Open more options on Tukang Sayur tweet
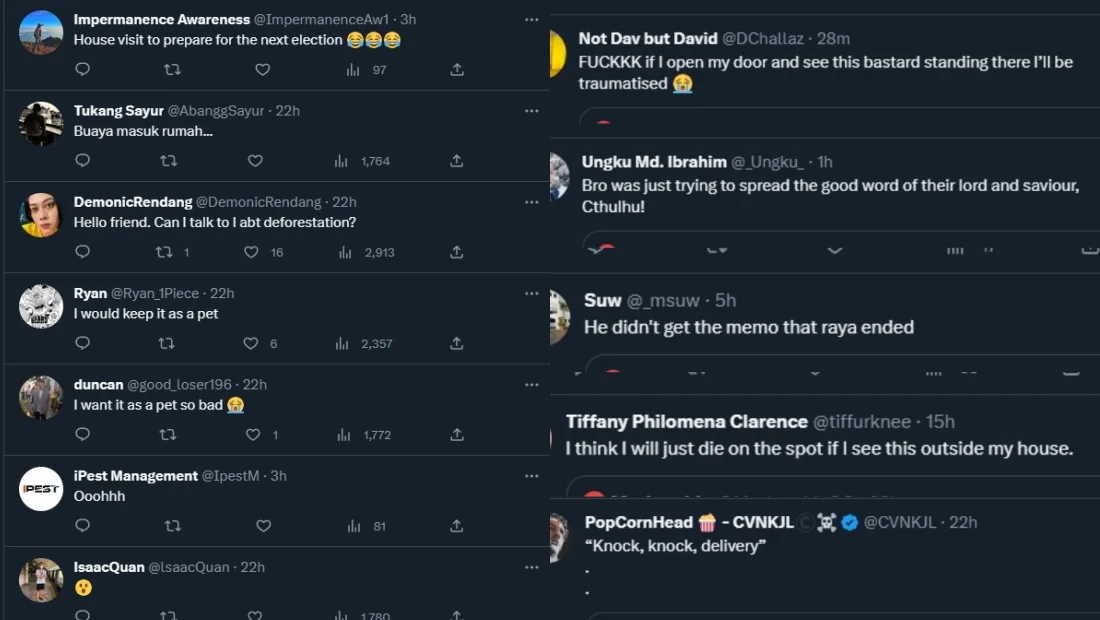Viewport: 1100px width, 620px height. point(531,110)
